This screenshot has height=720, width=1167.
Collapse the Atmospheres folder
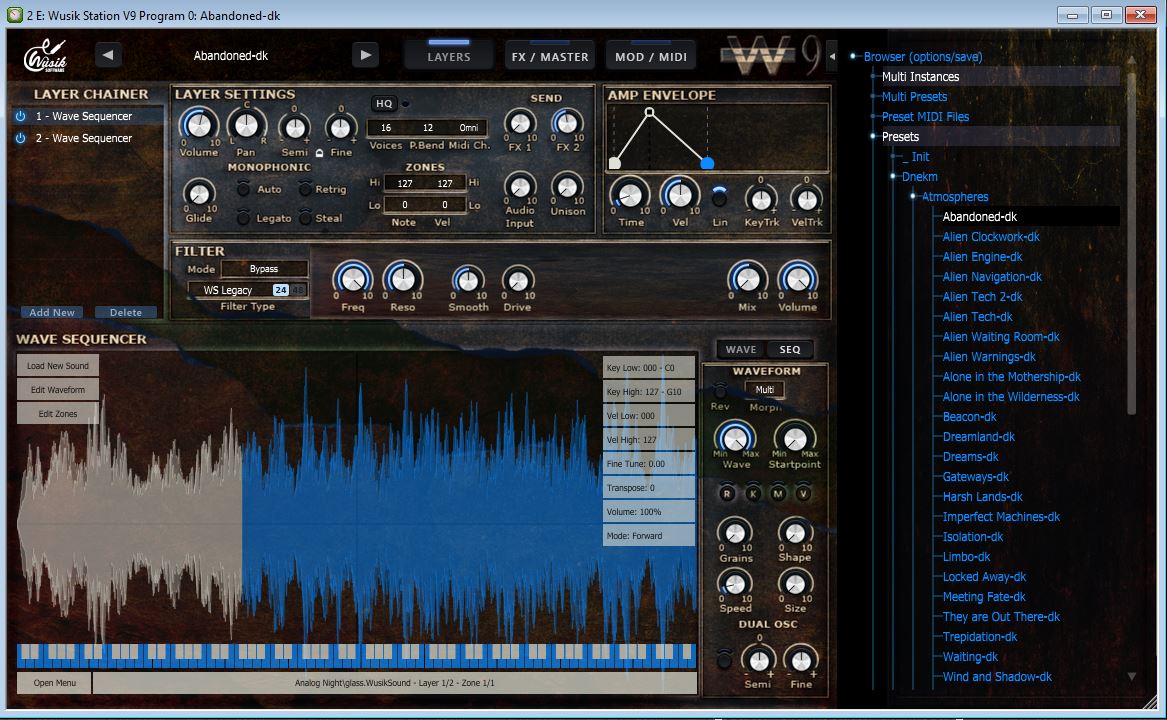tap(913, 197)
